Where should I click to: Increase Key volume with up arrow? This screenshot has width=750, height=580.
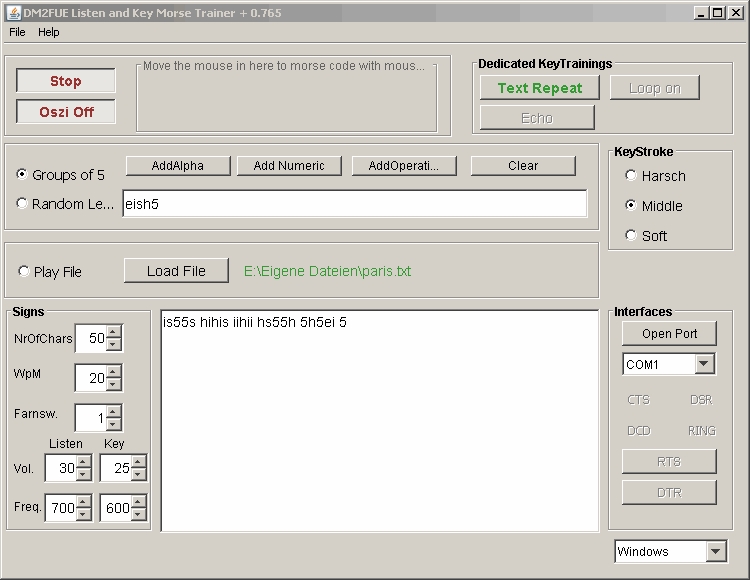pyautogui.click(x=138, y=461)
